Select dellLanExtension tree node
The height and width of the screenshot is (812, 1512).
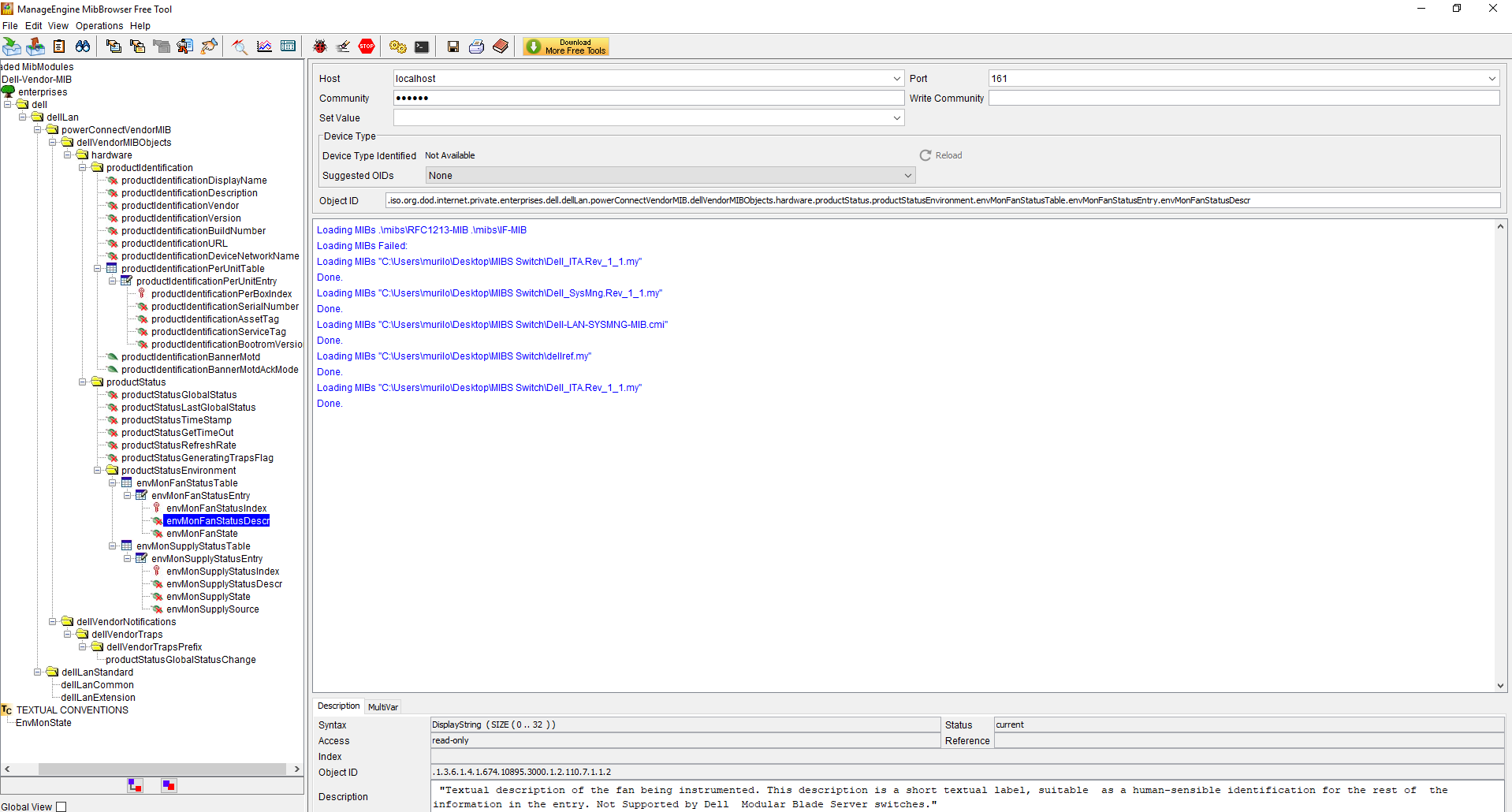click(x=98, y=698)
